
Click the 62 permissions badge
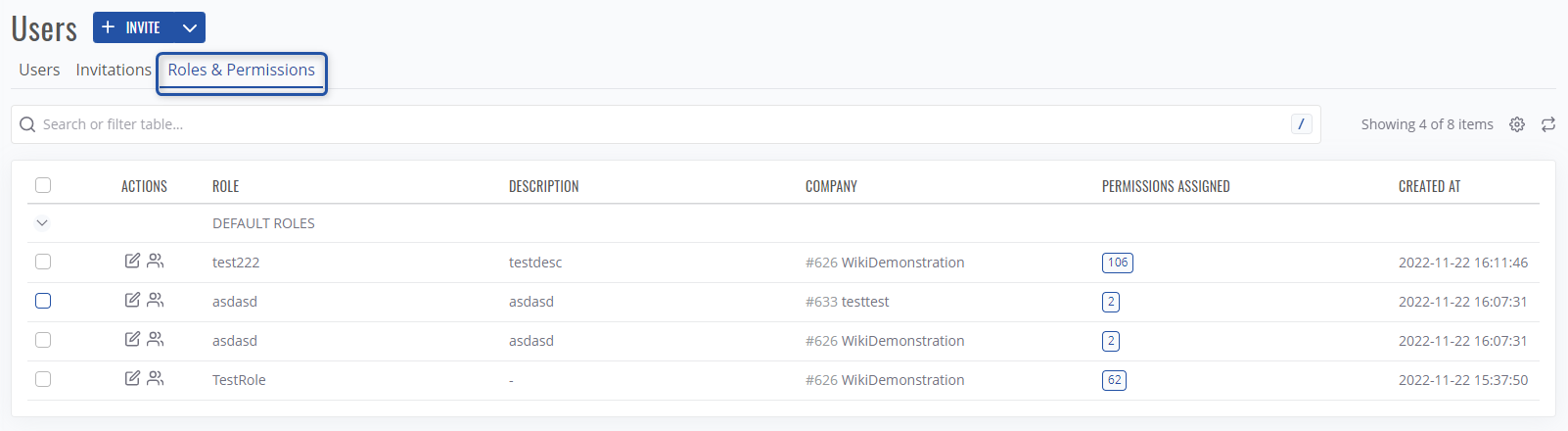pyautogui.click(x=1114, y=380)
